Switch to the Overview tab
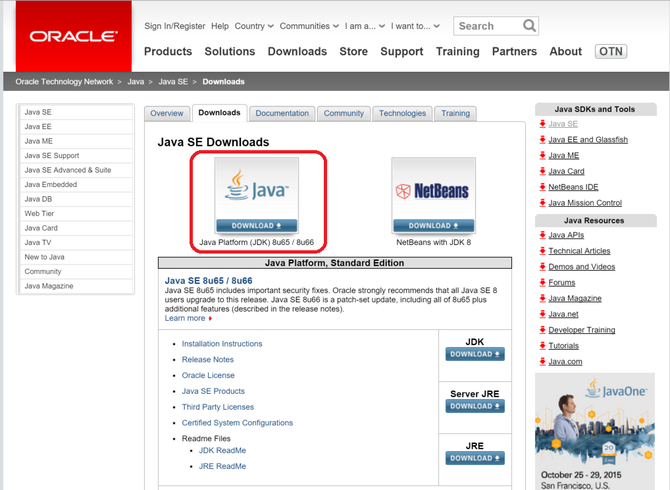Image resolution: width=670 pixels, height=490 pixels. [x=167, y=113]
